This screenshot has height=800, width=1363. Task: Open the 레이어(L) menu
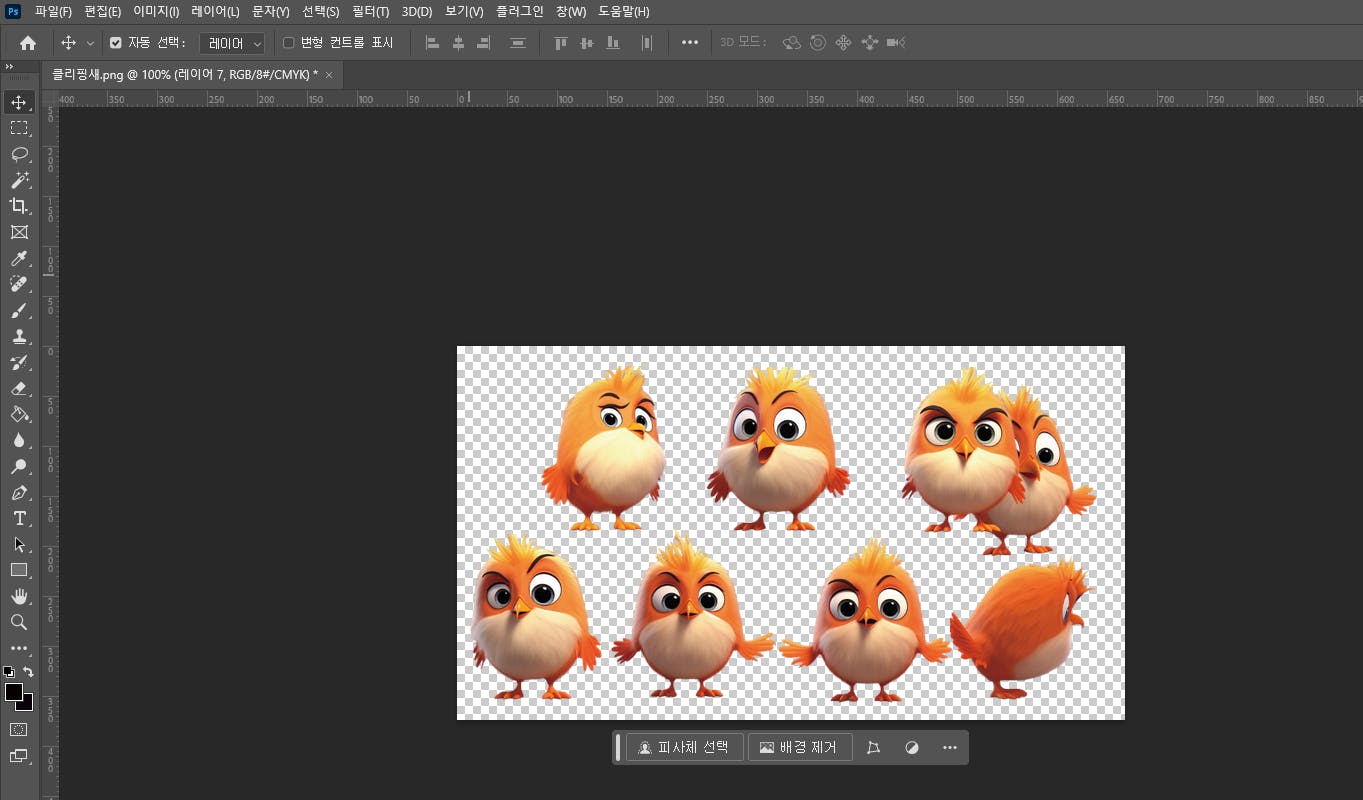tap(215, 11)
